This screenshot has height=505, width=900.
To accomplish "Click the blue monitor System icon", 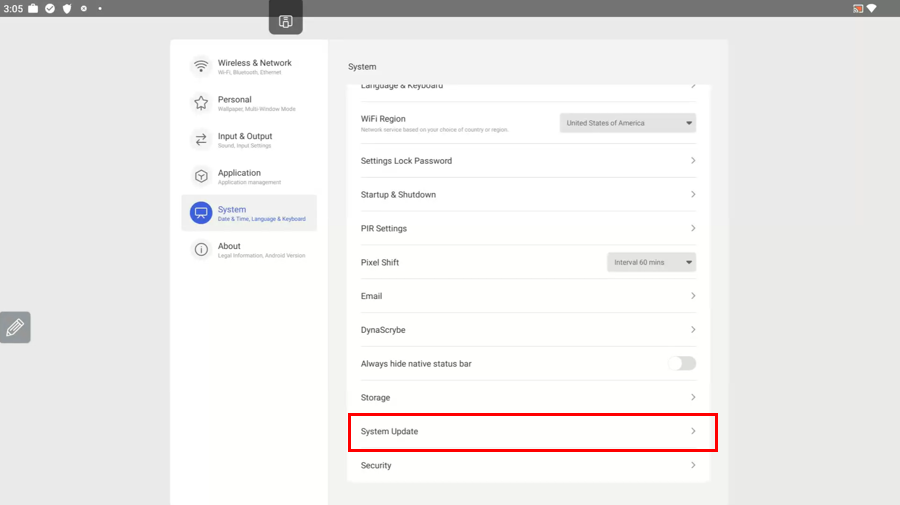I will [x=201, y=213].
